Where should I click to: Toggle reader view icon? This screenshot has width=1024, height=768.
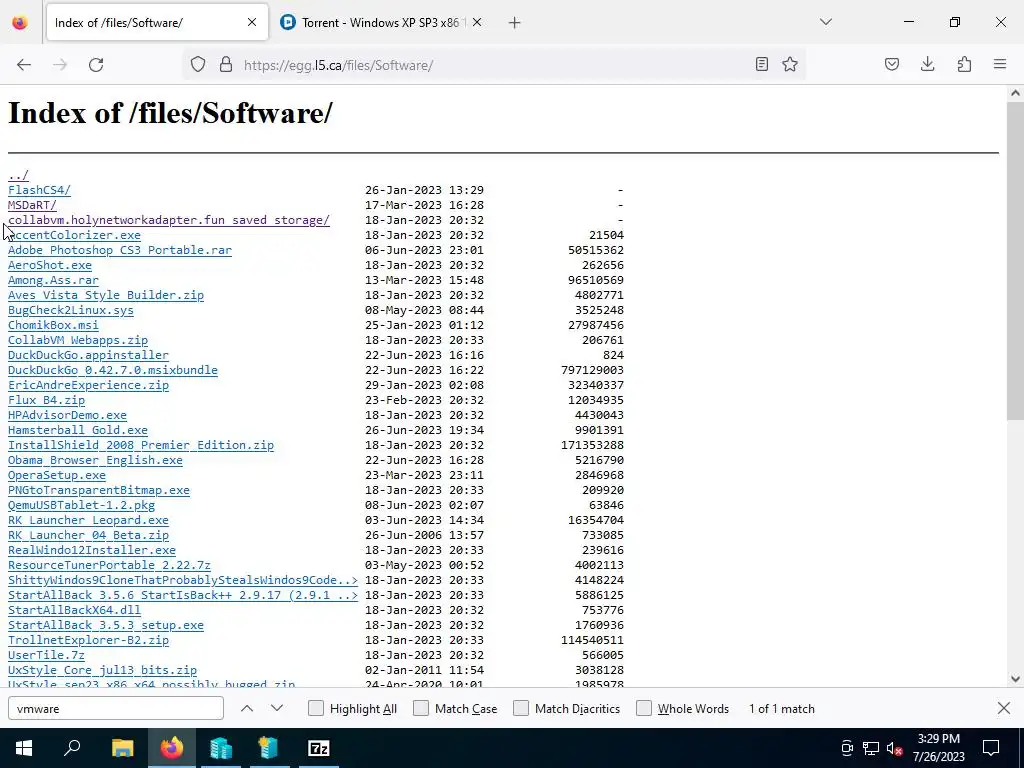(761, 65)
